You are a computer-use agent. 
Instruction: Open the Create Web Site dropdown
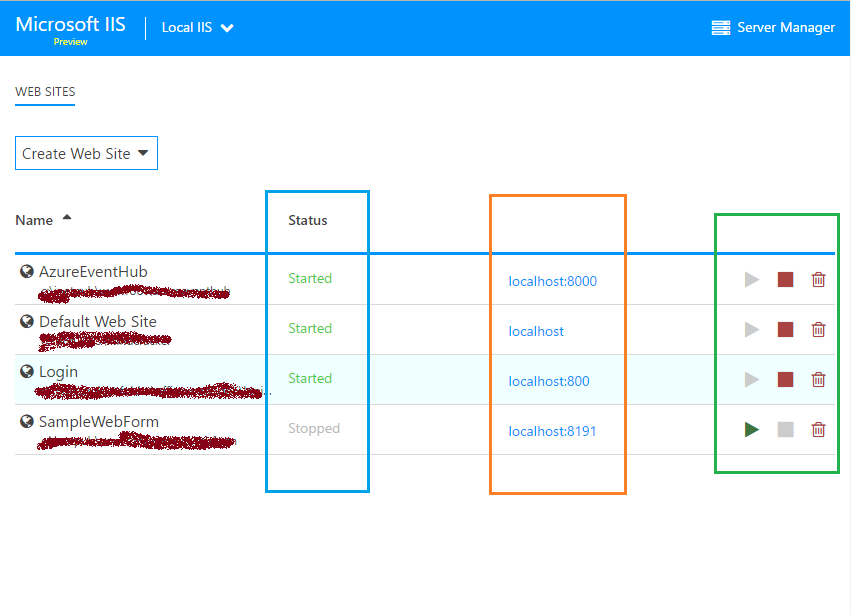point(86,153)
